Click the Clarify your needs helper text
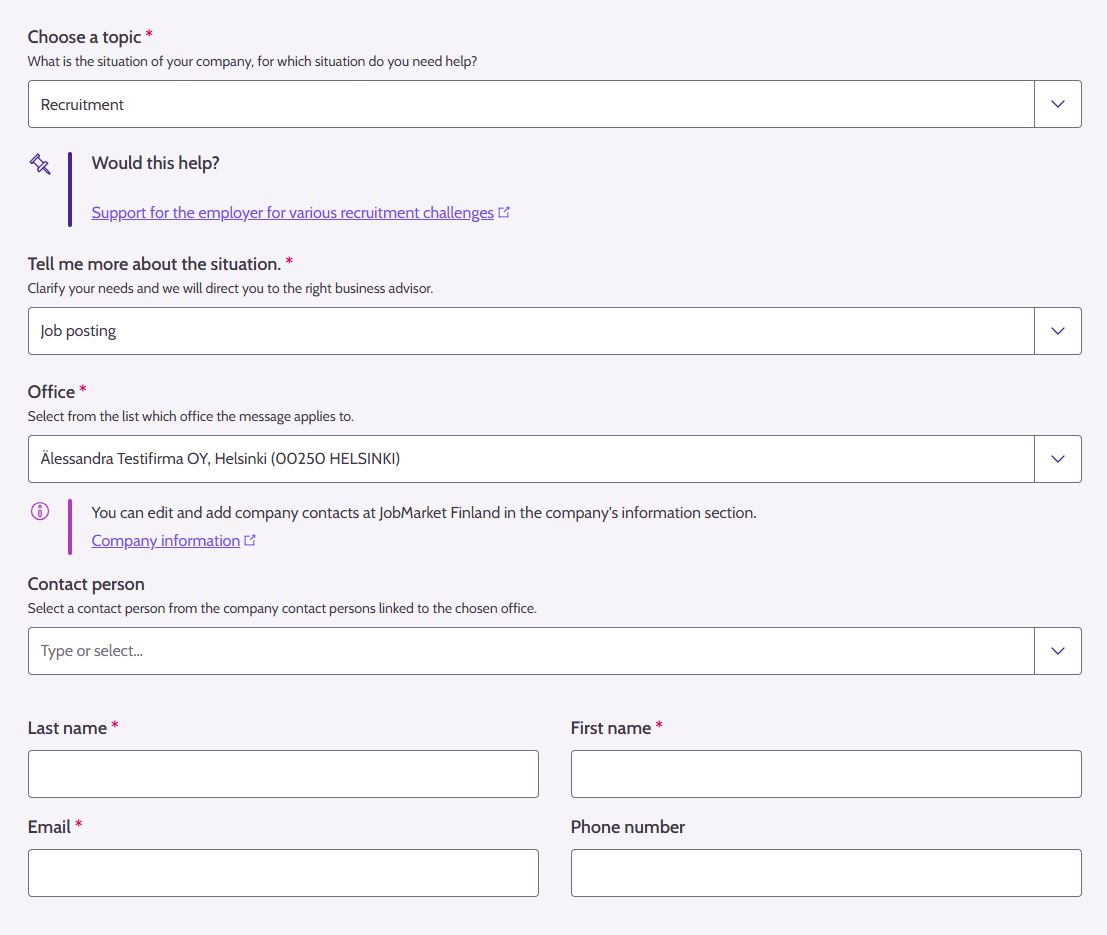 230,288
